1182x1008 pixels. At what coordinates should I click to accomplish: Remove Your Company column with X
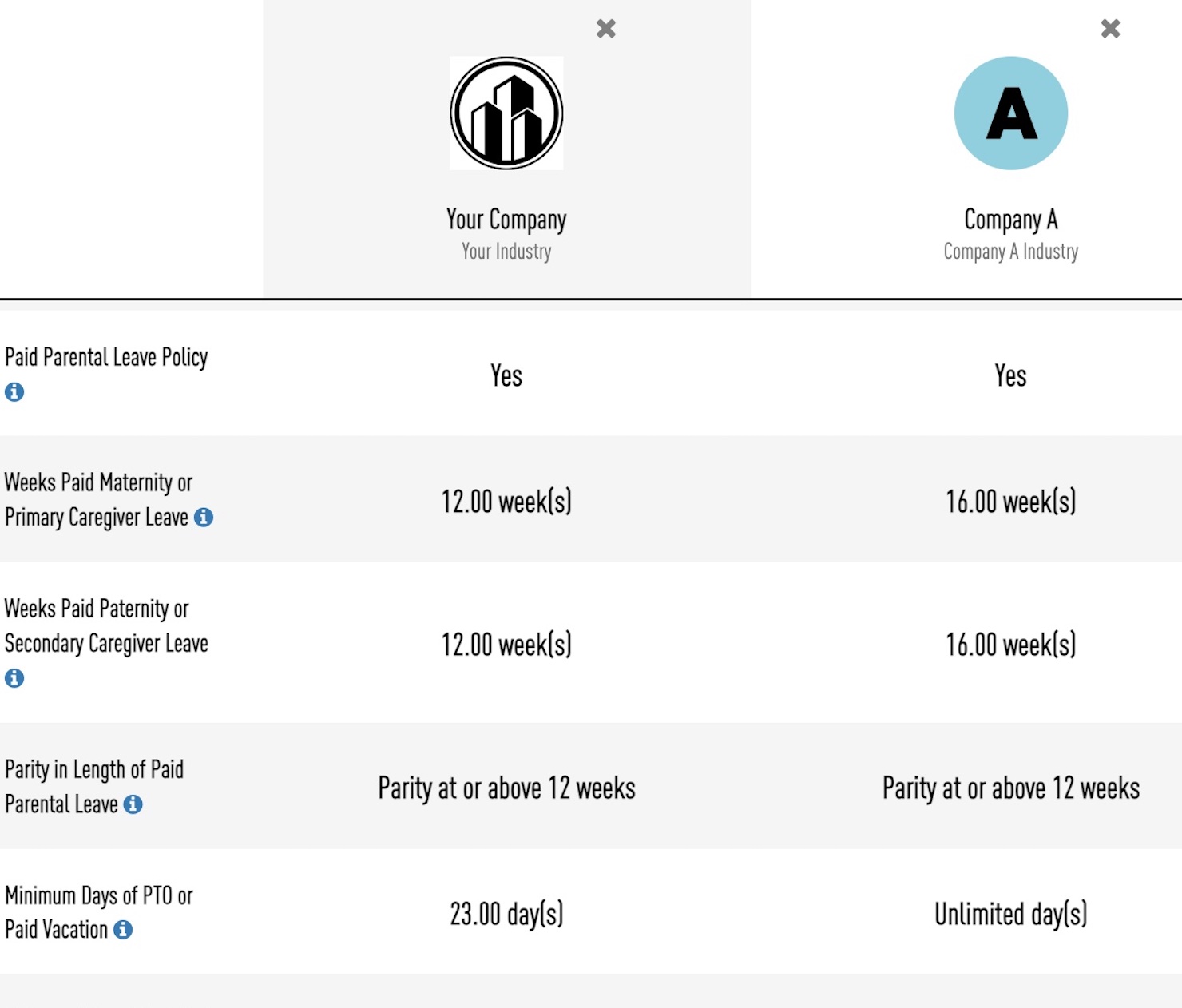click(x=606, y=29)
